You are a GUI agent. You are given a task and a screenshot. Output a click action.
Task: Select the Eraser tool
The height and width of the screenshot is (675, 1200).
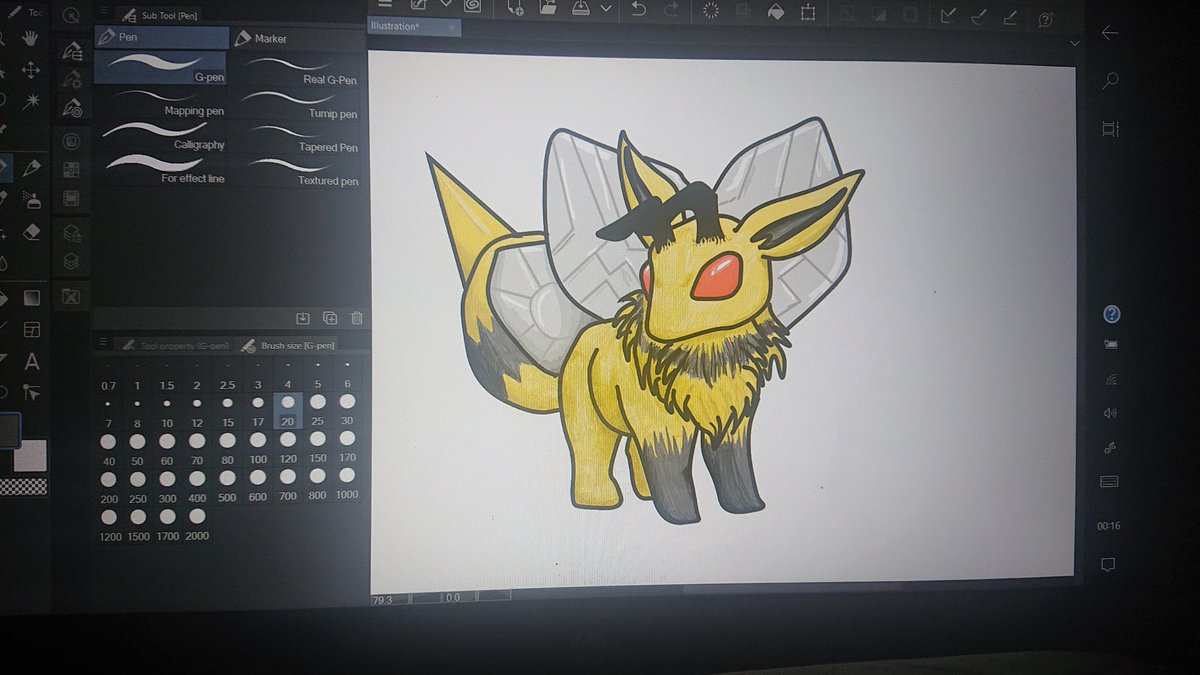pos(31,232)
